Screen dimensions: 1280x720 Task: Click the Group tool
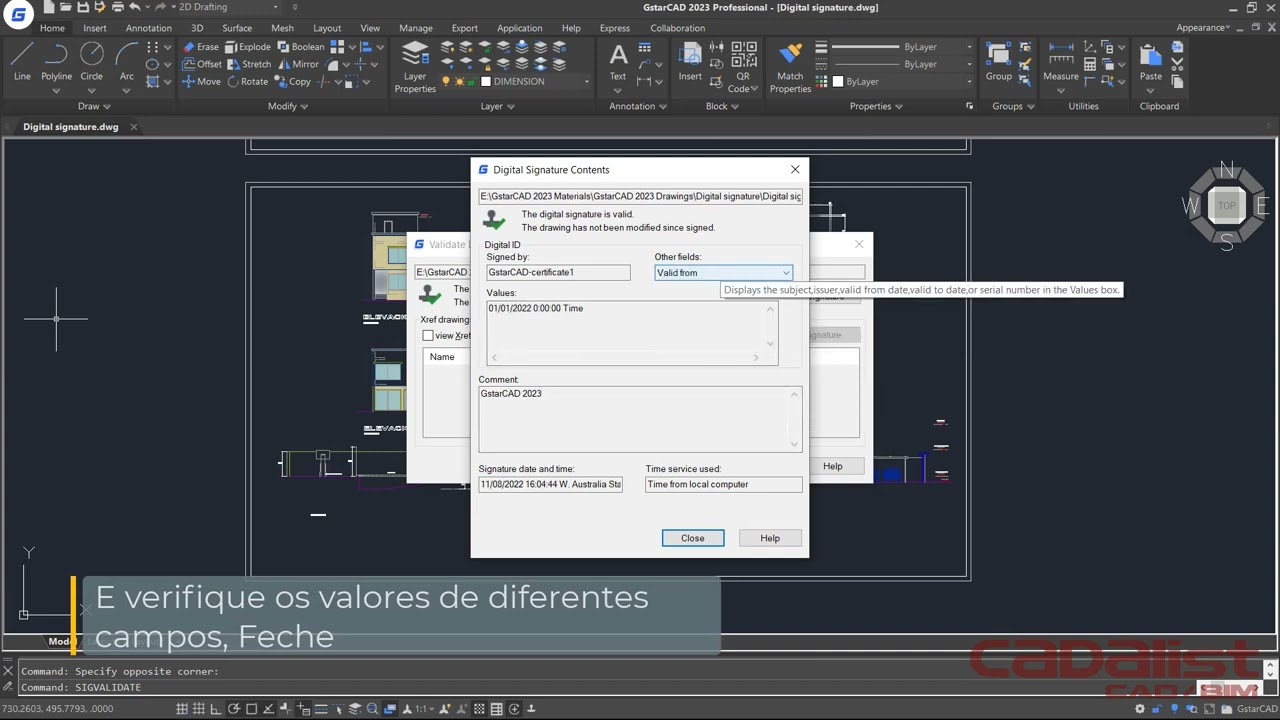point(998,62)
